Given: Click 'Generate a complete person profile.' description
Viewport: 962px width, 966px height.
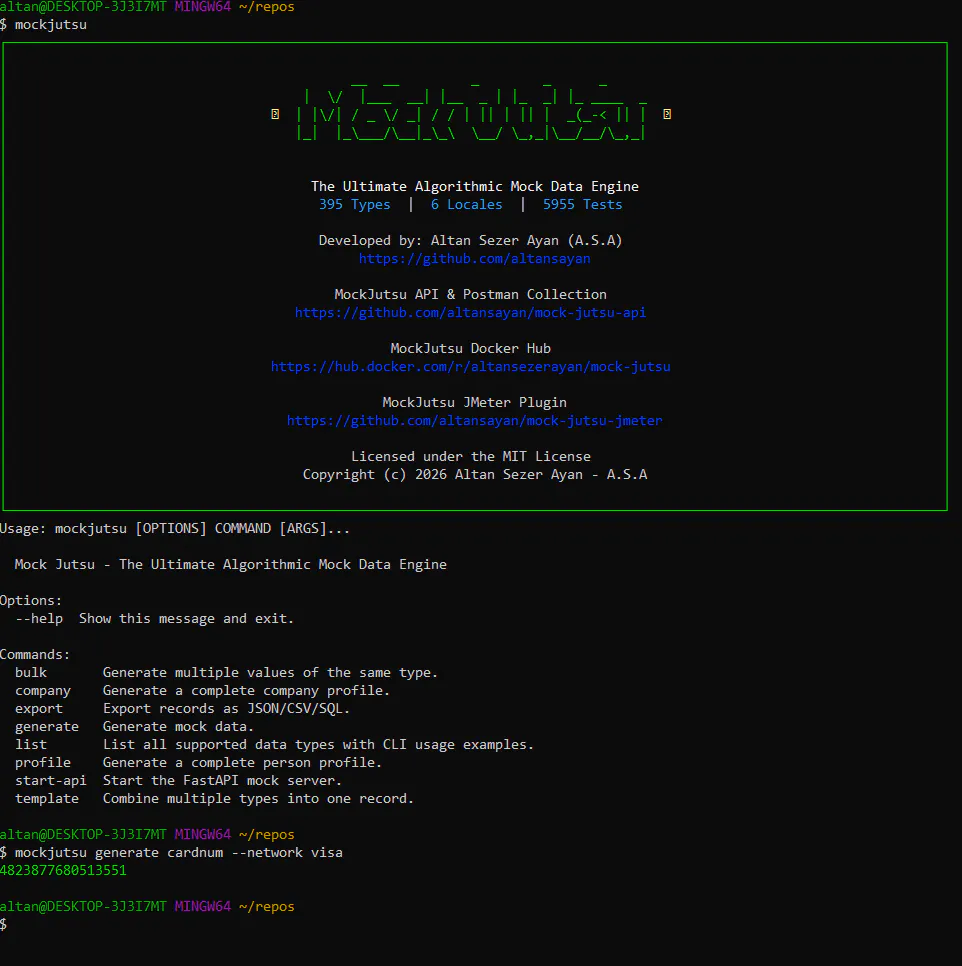Looking at the screenshot, I should (242, 763).
